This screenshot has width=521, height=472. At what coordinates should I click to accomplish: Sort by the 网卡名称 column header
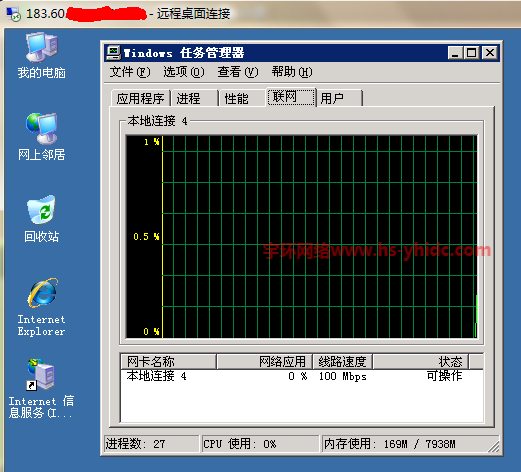(x=168, y=361)
